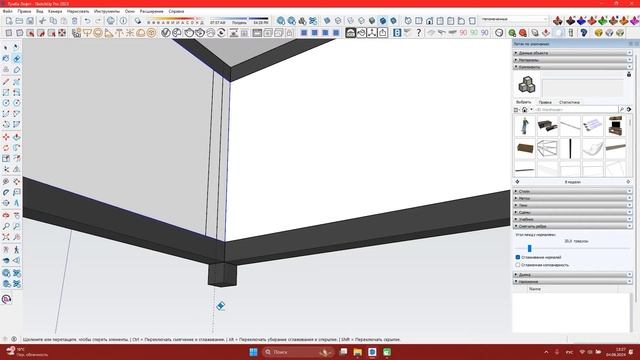This screenshot has height=360, width=640.
Task: Expand the Материалы panel
Action: click(573, 60)
